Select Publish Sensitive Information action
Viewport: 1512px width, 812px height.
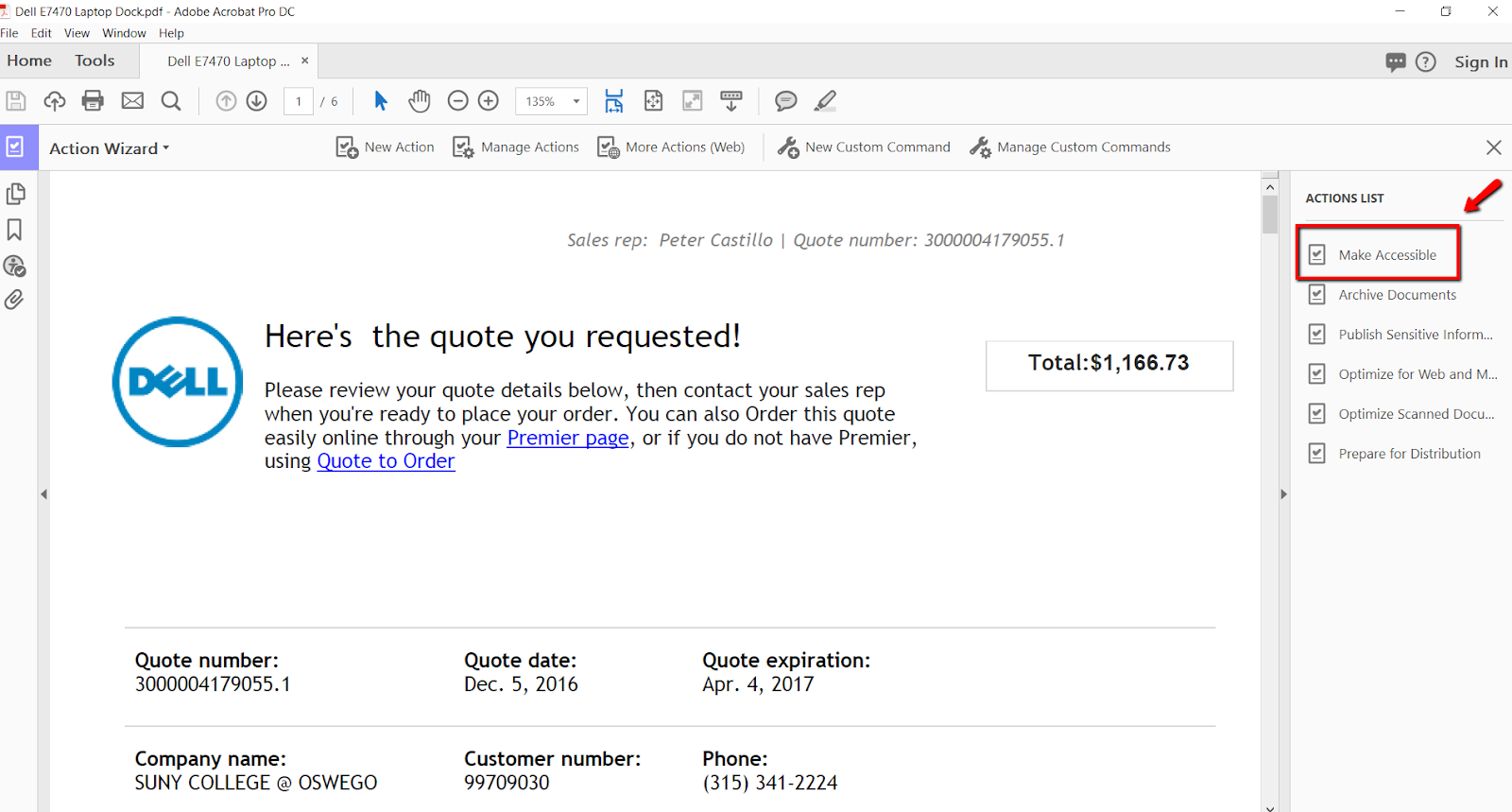[x=1401, y=335]
